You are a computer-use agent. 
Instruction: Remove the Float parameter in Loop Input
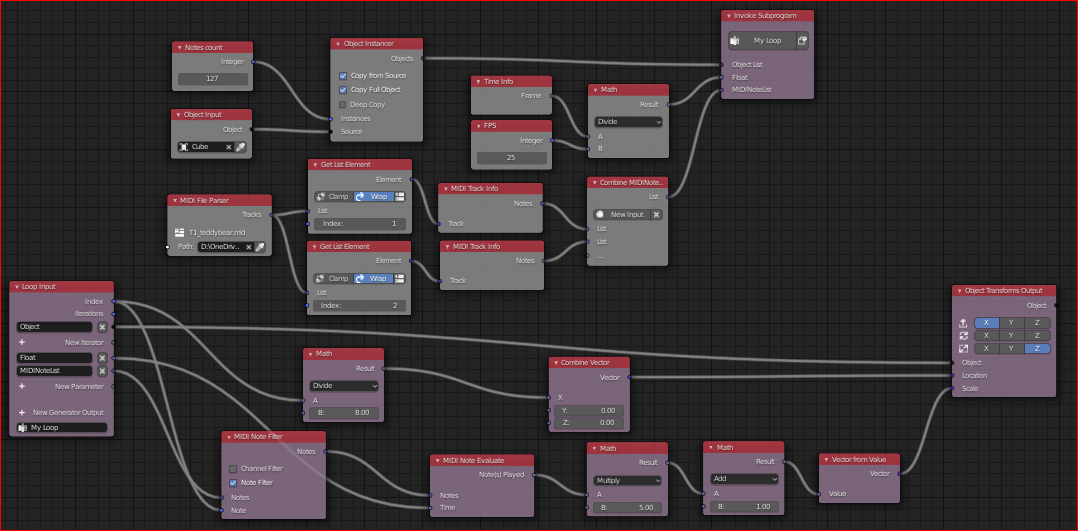pyautogui.click(x=102, y=358)
